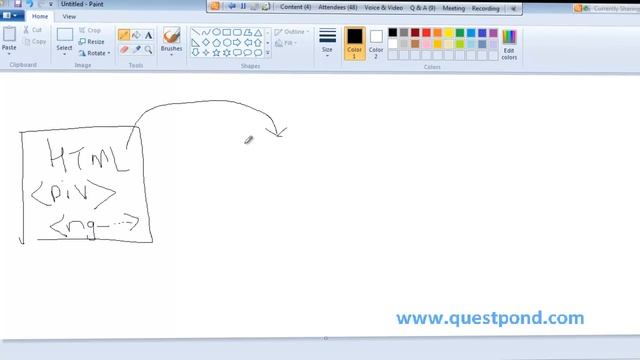Choose the Oval shape
Screen dimensions: 640x360
point(216,32)
